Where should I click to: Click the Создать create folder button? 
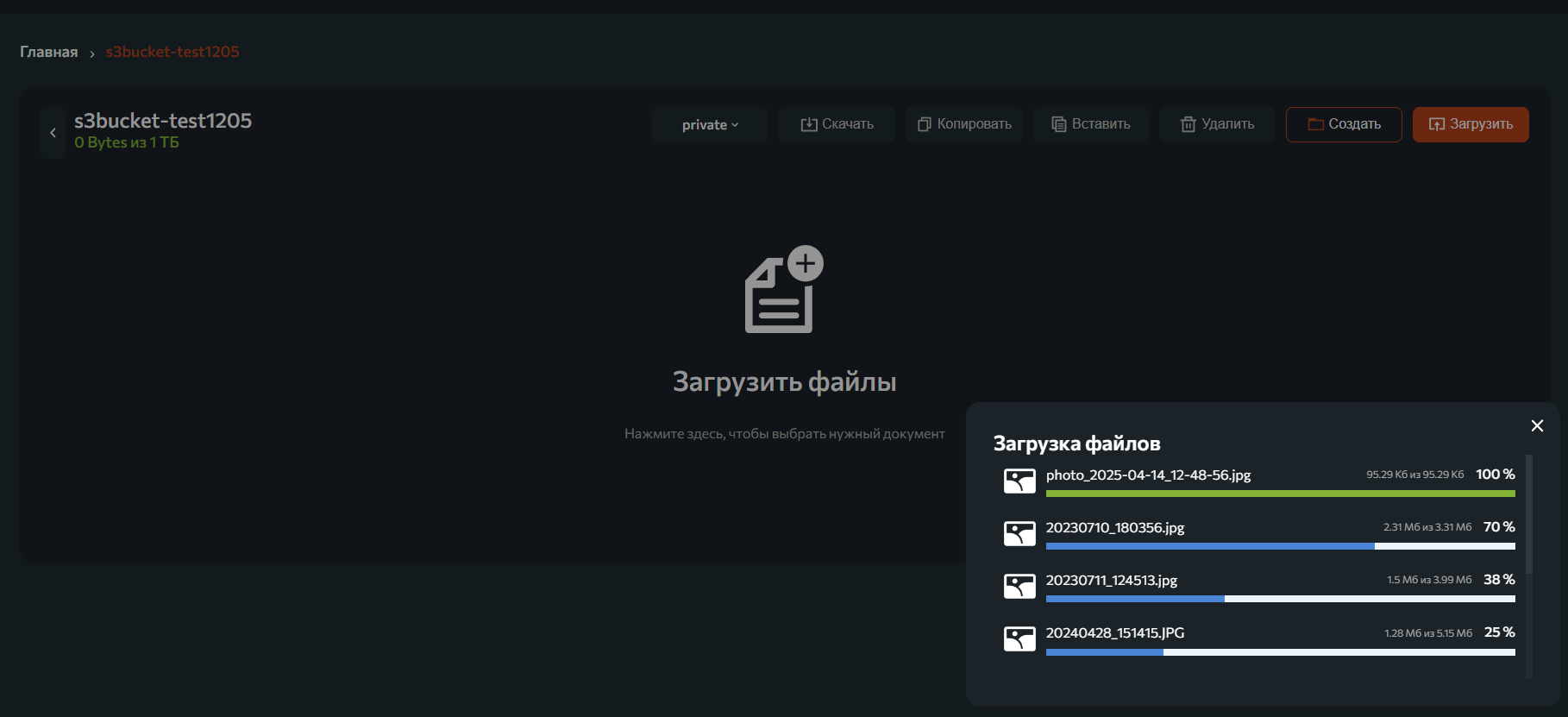pyautogui.click(x=1344, y=124)
